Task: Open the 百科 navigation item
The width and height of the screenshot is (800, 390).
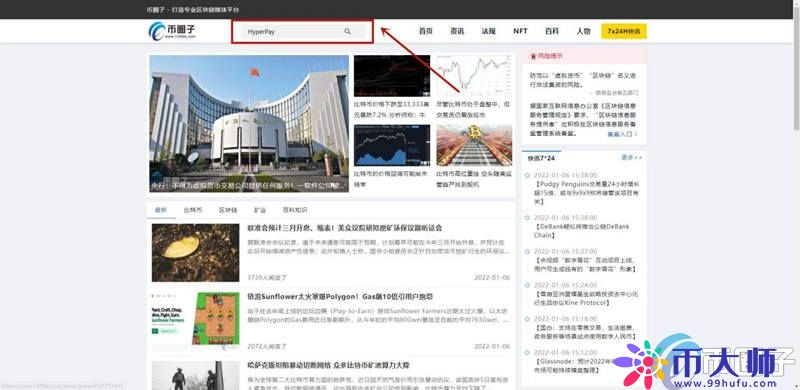Action: pyautogui.click(x=552, y=31)
